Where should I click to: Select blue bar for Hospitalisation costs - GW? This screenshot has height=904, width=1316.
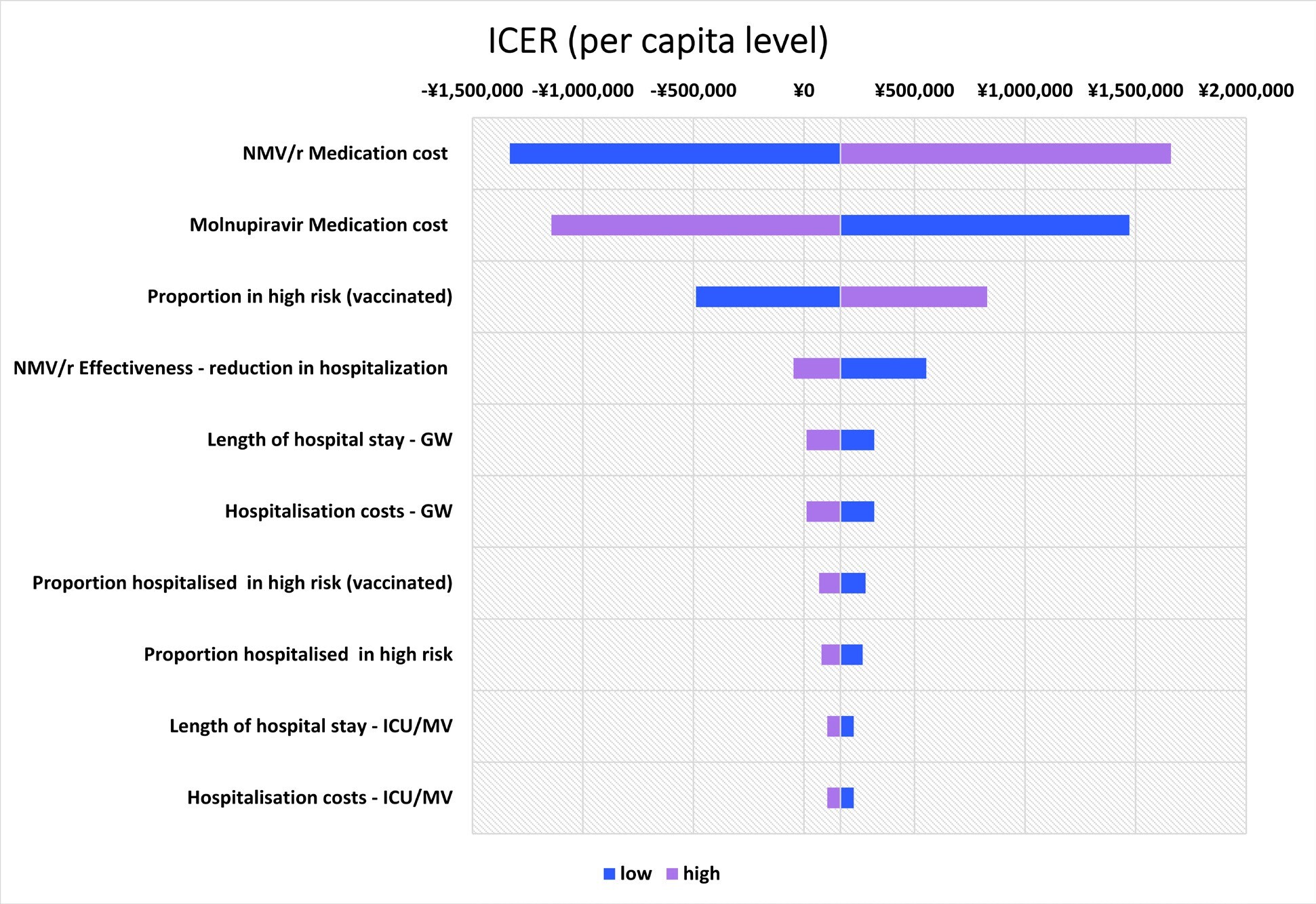pyautogui.click(x=858, y=511)
